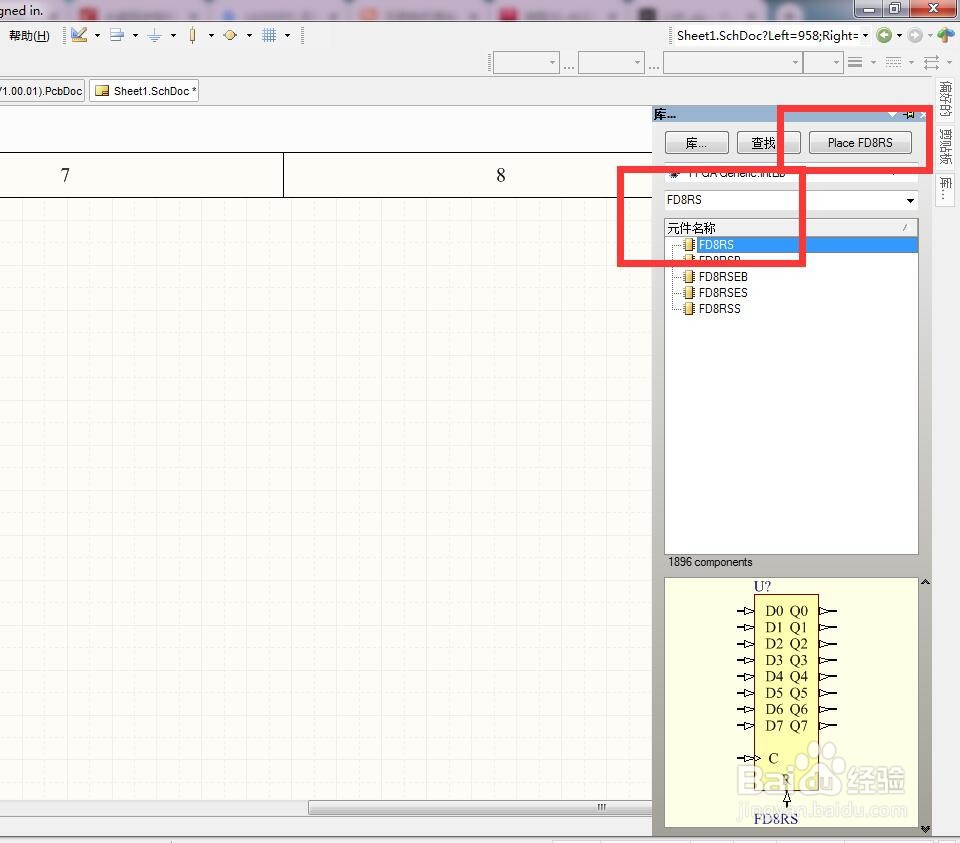Open the 剪贴板 clipboard side tab
960x843 pixels.
[x=945, y=146]
